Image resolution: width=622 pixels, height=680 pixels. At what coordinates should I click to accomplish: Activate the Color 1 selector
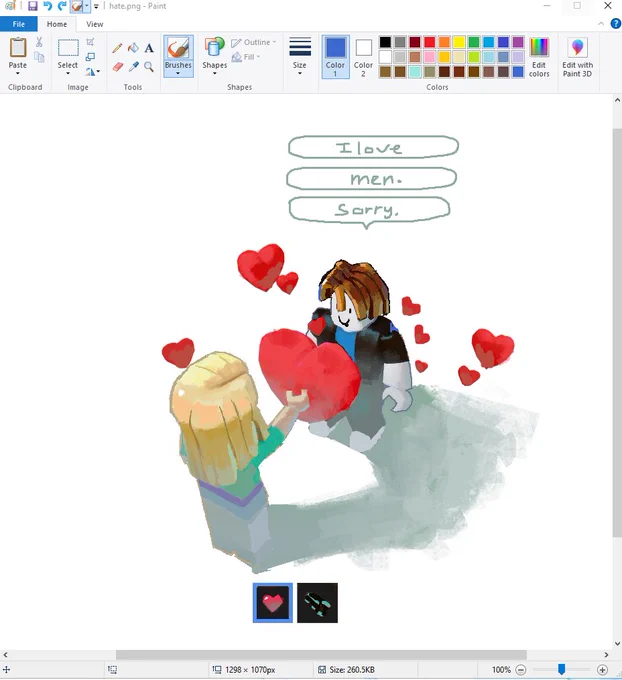(x=335, y=57)
